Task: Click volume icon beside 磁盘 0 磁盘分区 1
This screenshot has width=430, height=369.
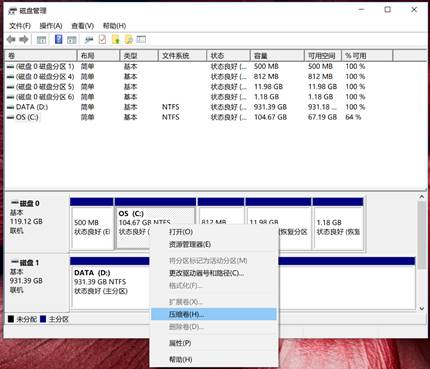Action: (x=10, y=67)
